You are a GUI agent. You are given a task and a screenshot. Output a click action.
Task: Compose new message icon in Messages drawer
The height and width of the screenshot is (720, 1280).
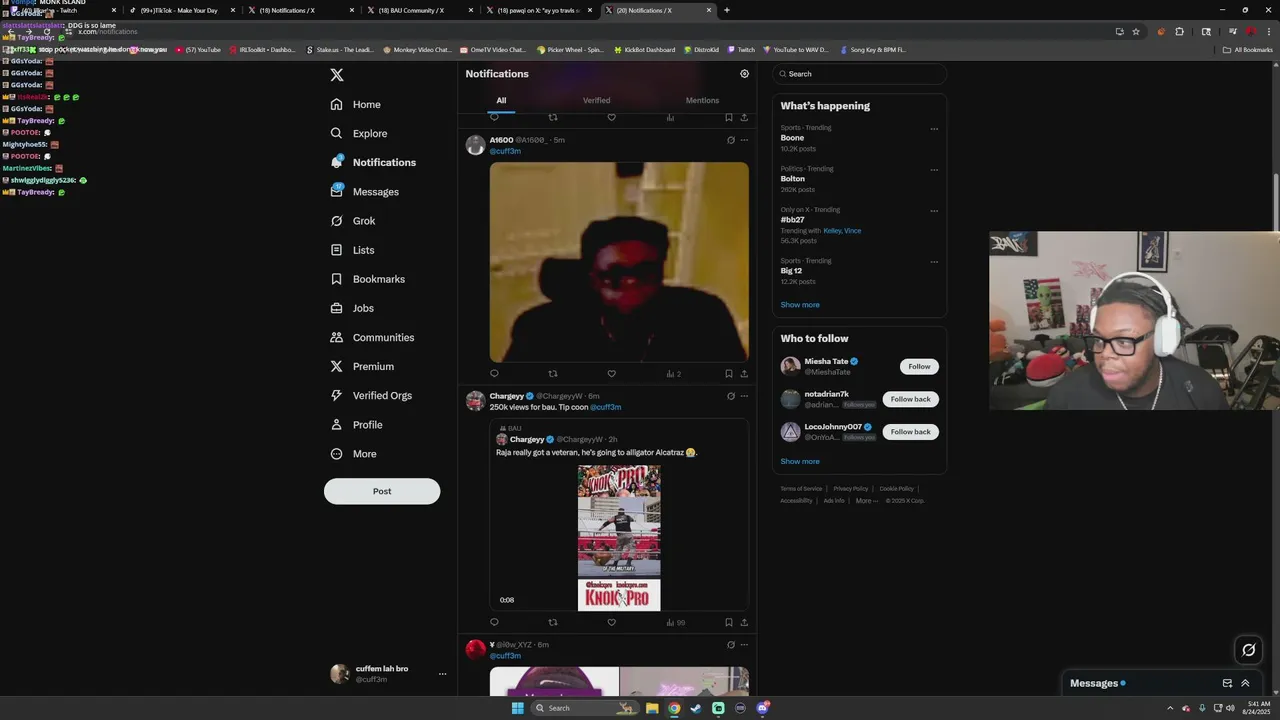click(x=1227, y=684)
